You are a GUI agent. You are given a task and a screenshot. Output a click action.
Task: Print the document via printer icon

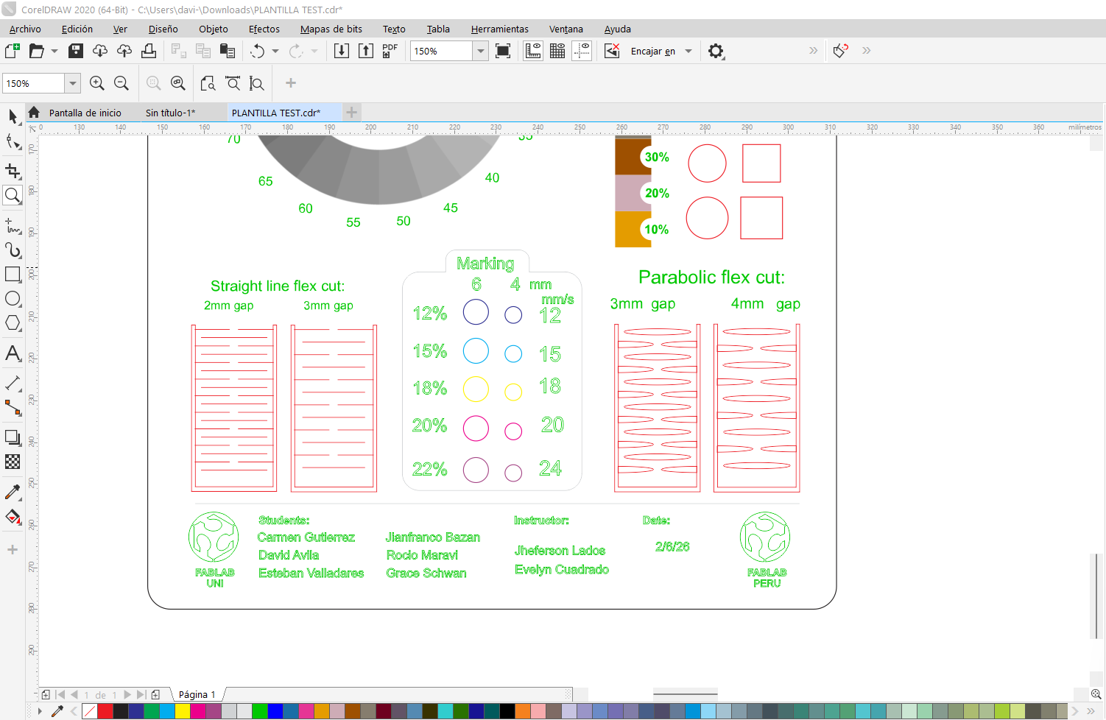[x=149, y=51]
